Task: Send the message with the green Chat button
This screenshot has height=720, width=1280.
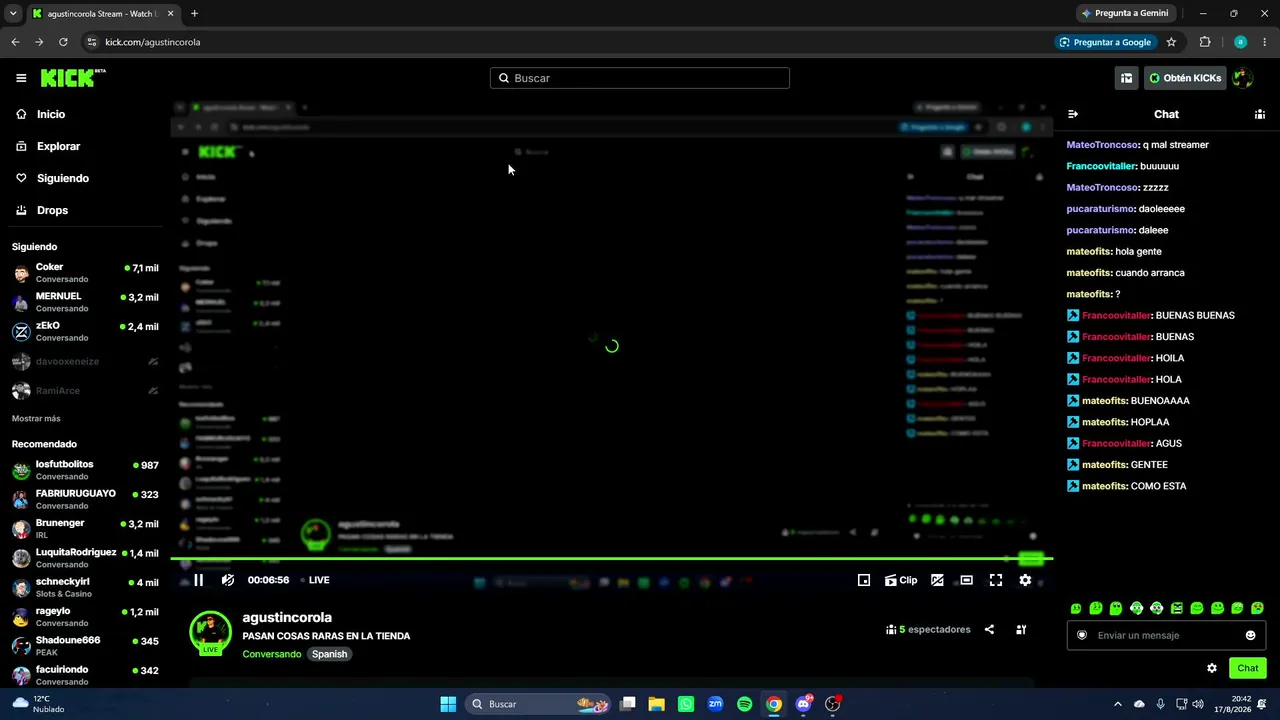Action: pos(1248,668)
